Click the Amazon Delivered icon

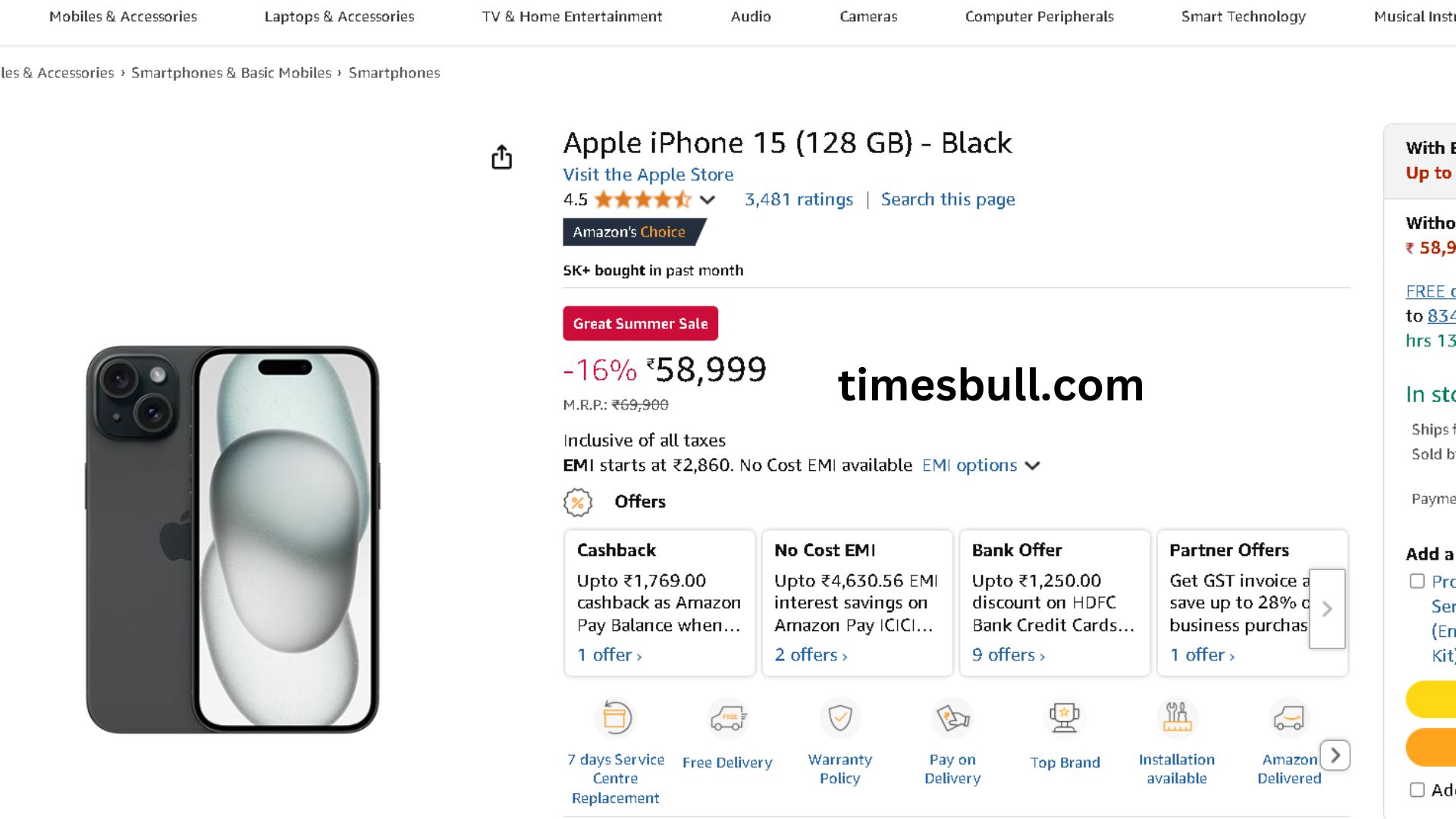point(1288,717)
